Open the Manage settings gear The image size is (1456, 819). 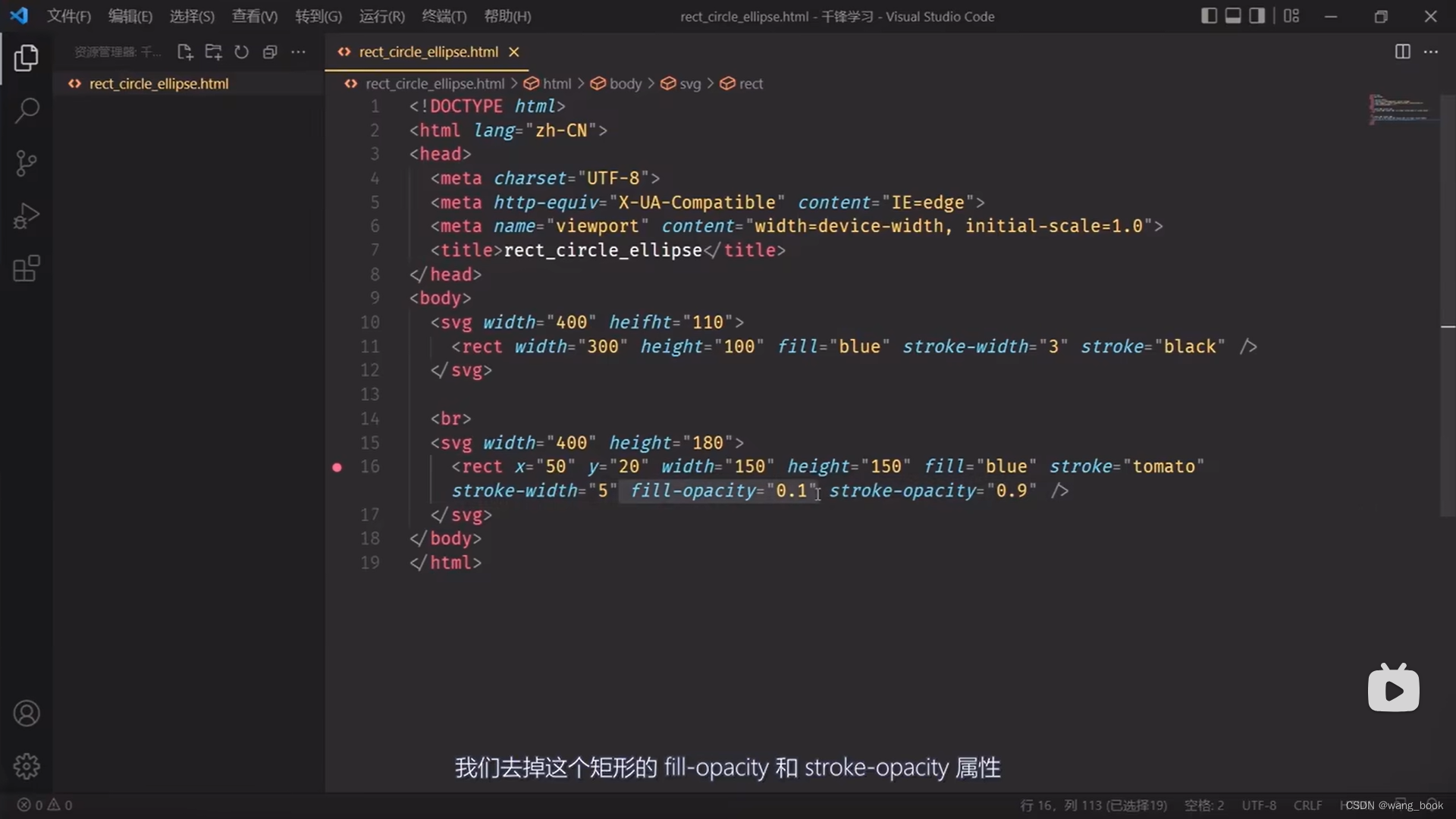tap(27, 766)
